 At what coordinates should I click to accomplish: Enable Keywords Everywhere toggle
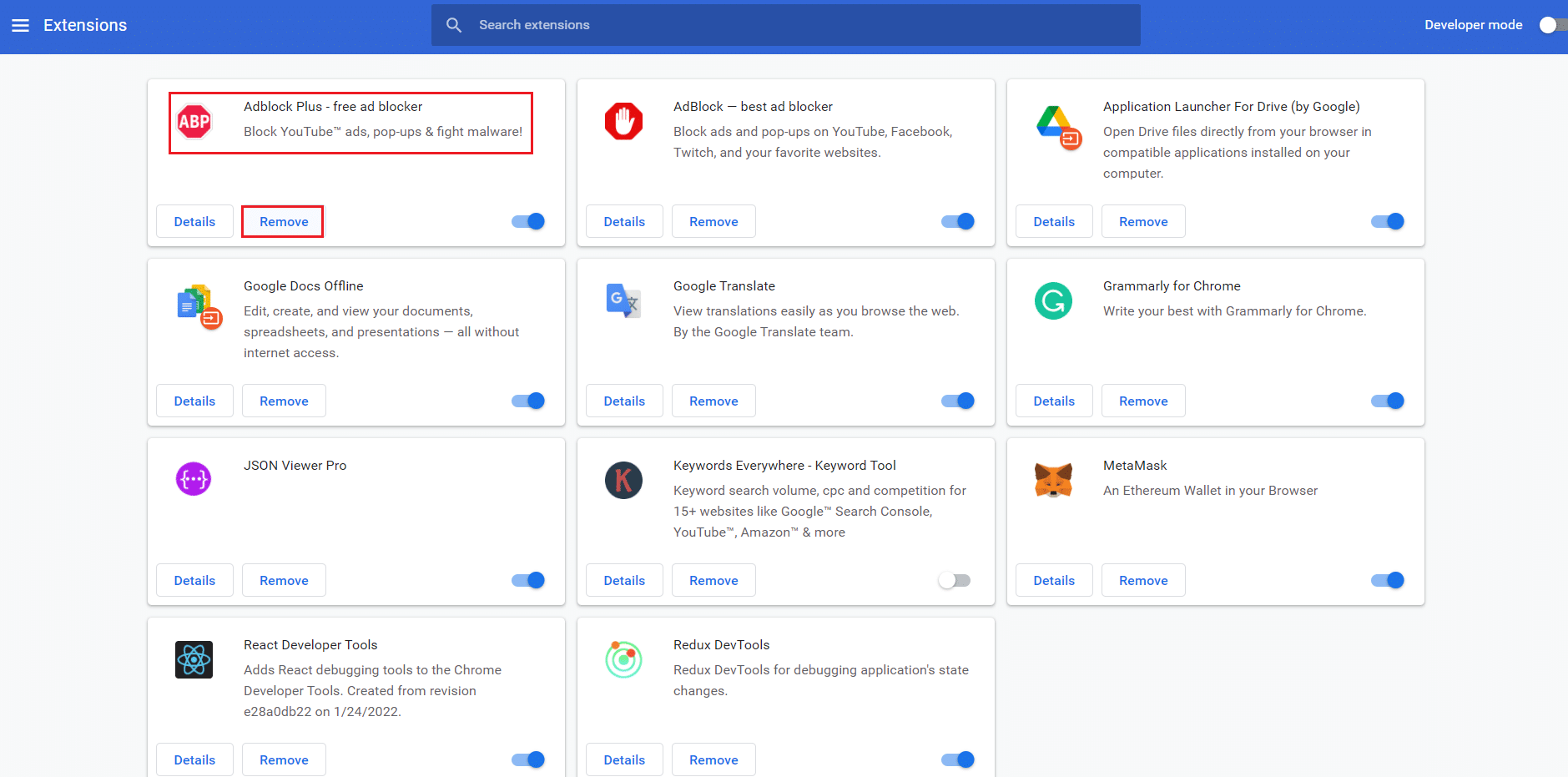coord(955,580)
